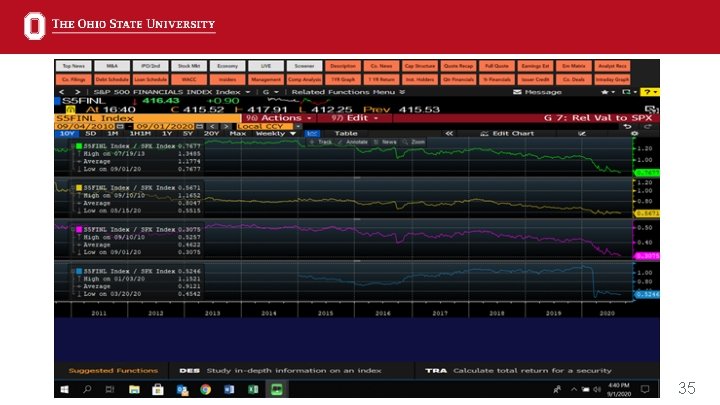This screenshot has height=405, width=720.
Task: Open the yellow help question mark
Action: [x=649, y=92]
